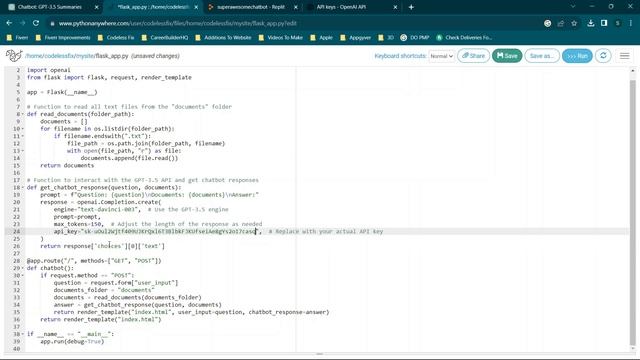Reload the page with the refresh icon
This screenshot has width=640, height=360.
(x=36, y=23)
